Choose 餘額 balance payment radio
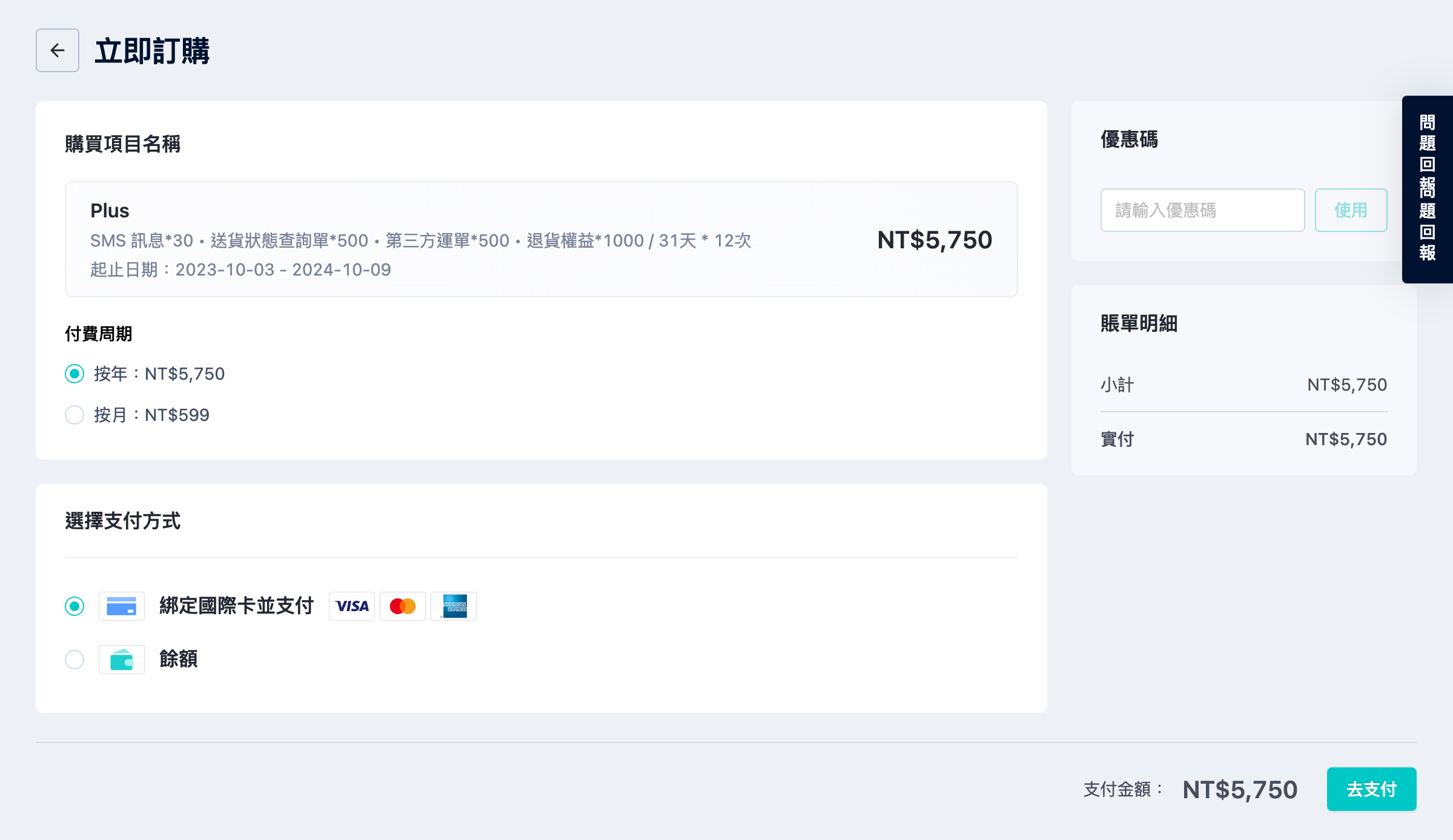This screenshot has width=1453, height=840. pos(74,660)
